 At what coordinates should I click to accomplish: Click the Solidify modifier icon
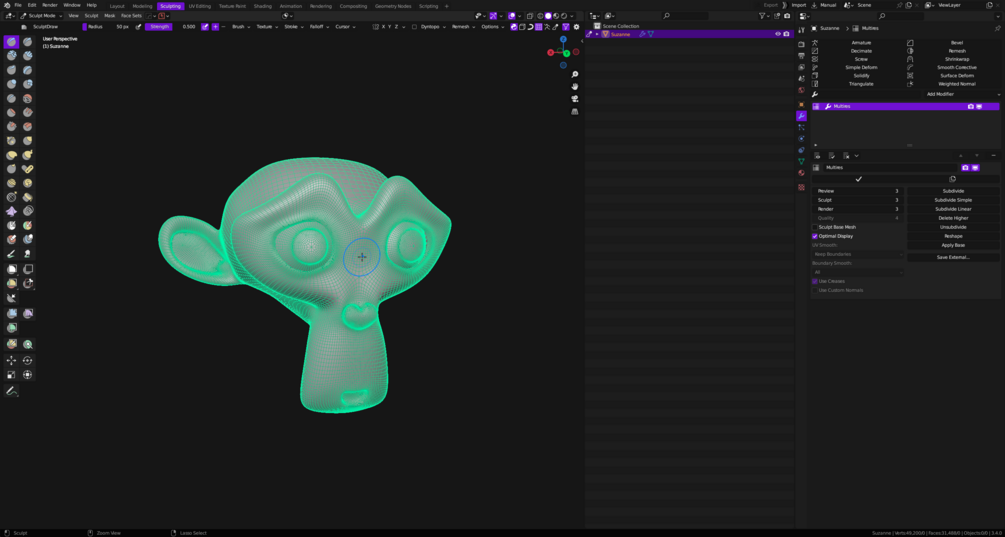pos(815,76)
